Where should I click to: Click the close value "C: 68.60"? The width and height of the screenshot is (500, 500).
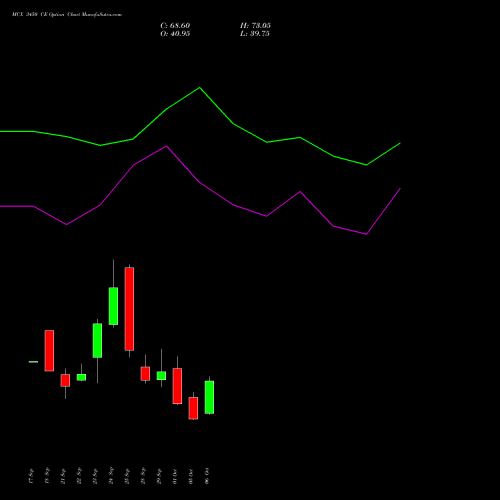tap(175, 26)
